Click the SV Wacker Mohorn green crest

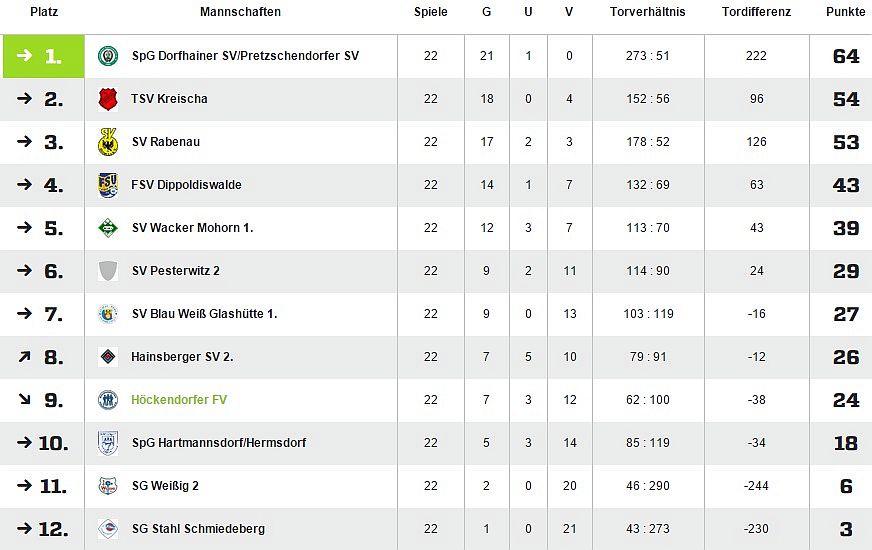coord(108,228)
